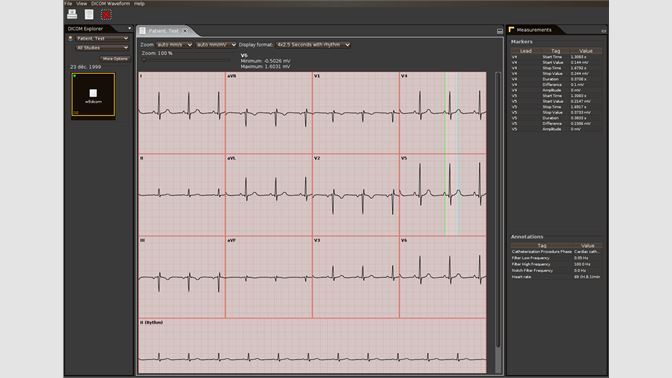
Task: Click the blank page icon in the toolbar
Action: click(89, 14)
